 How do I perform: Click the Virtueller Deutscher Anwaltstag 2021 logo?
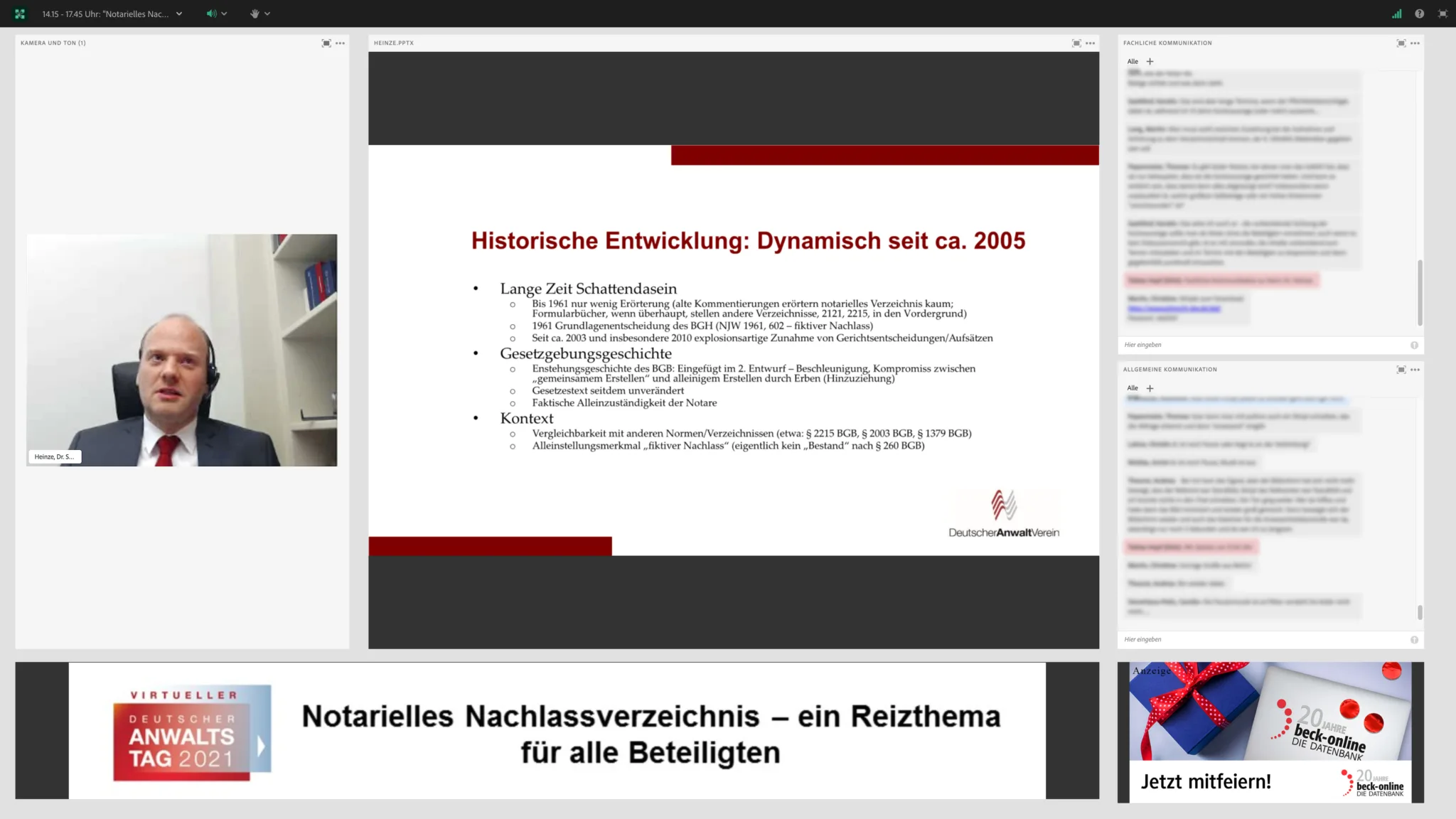(x=191, y=733)
